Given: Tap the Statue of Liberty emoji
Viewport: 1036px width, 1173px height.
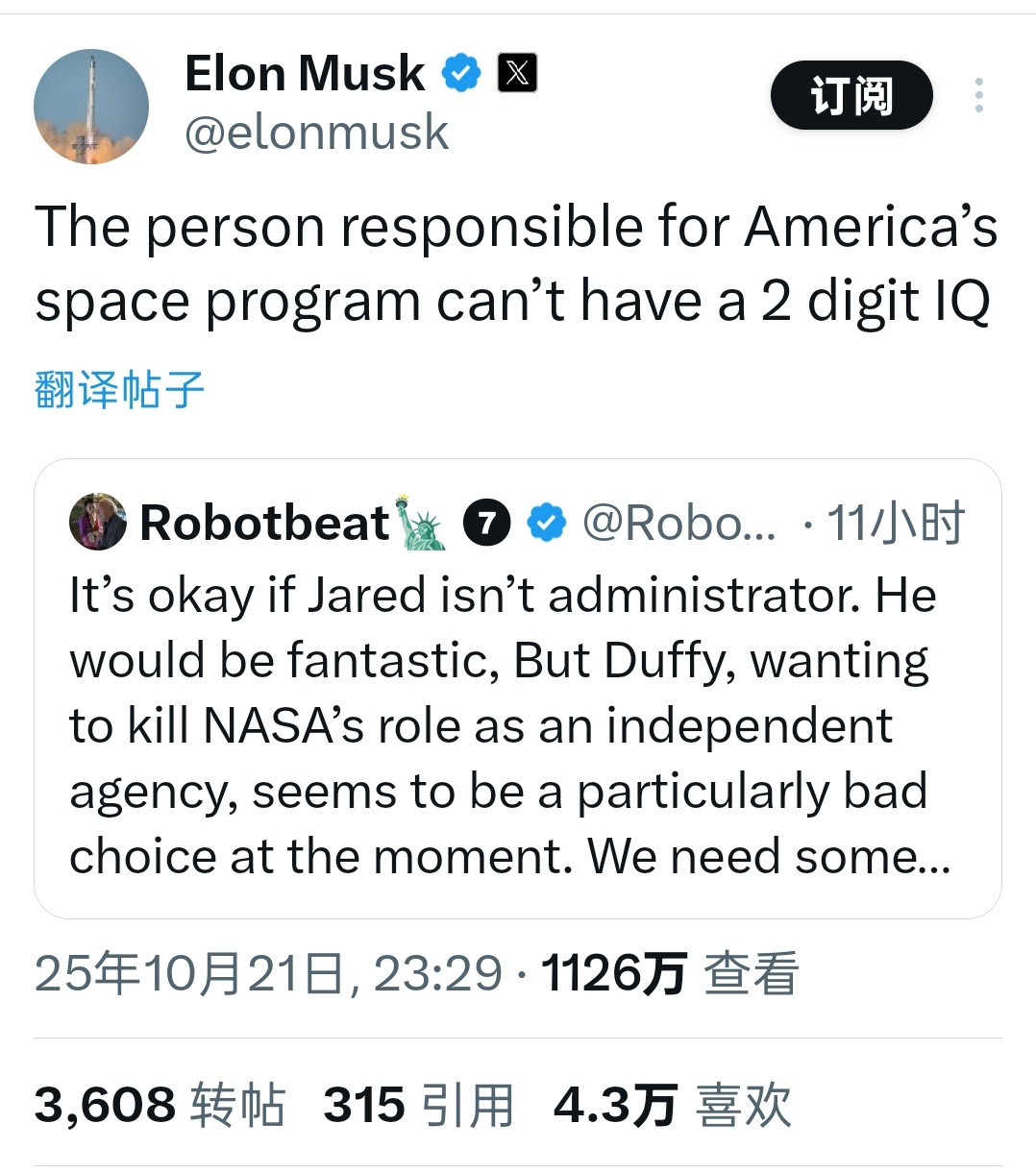Looking at the screenshot, I should pos(422,523).
